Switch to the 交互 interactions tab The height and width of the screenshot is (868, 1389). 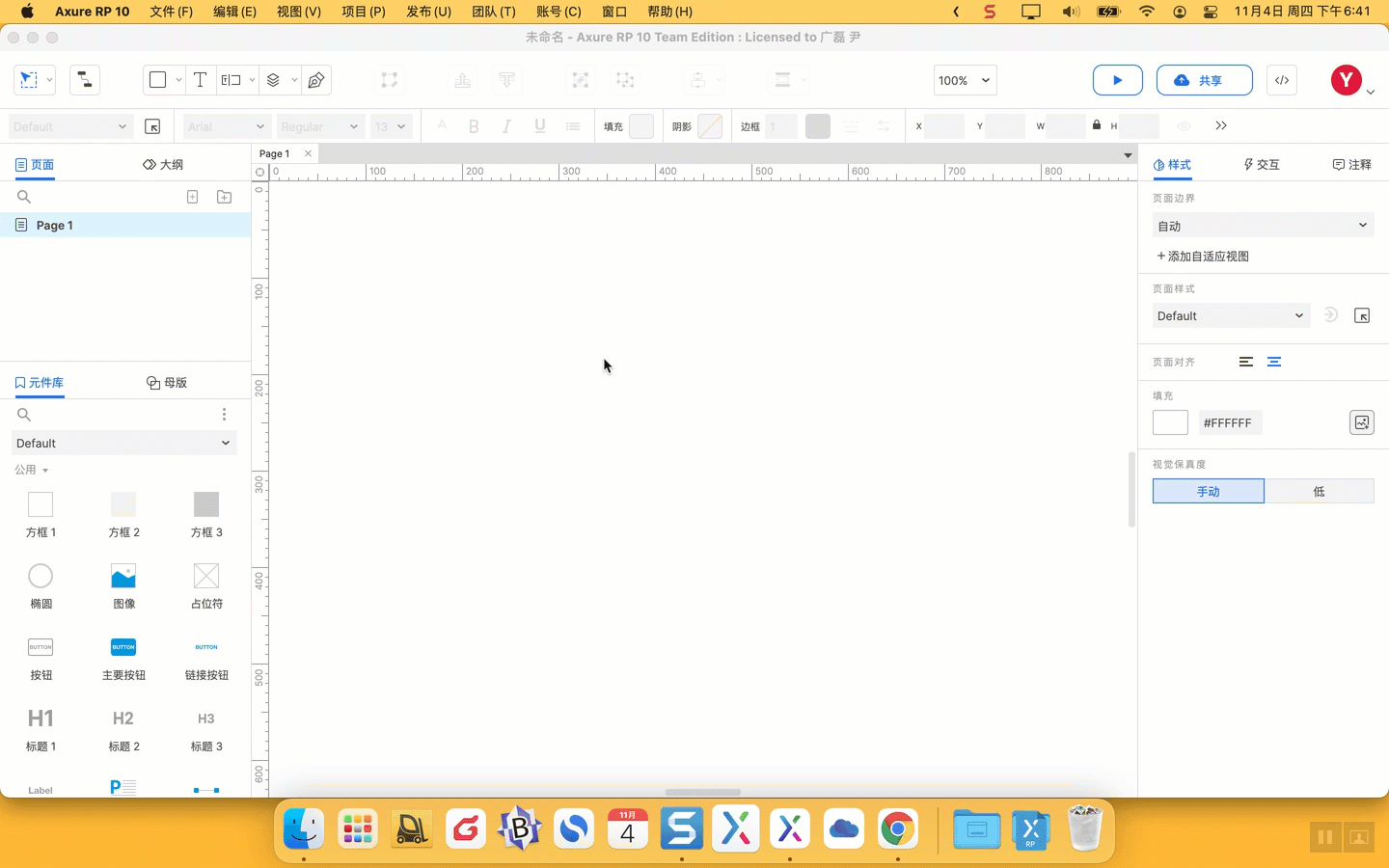1262,165
